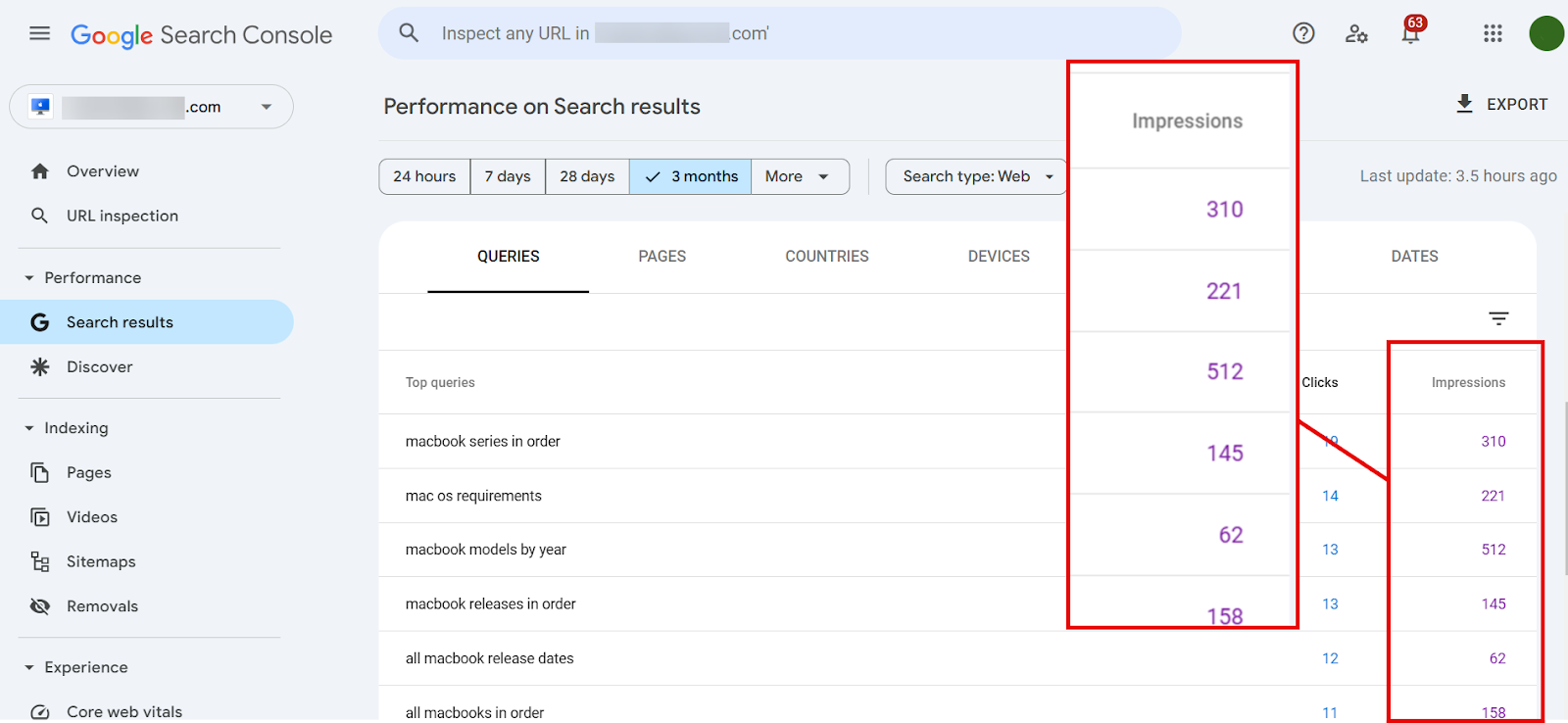Click query 'all macbooks in order'
The height and width of the screenshot is (723, 1568).
pos(474,712)
